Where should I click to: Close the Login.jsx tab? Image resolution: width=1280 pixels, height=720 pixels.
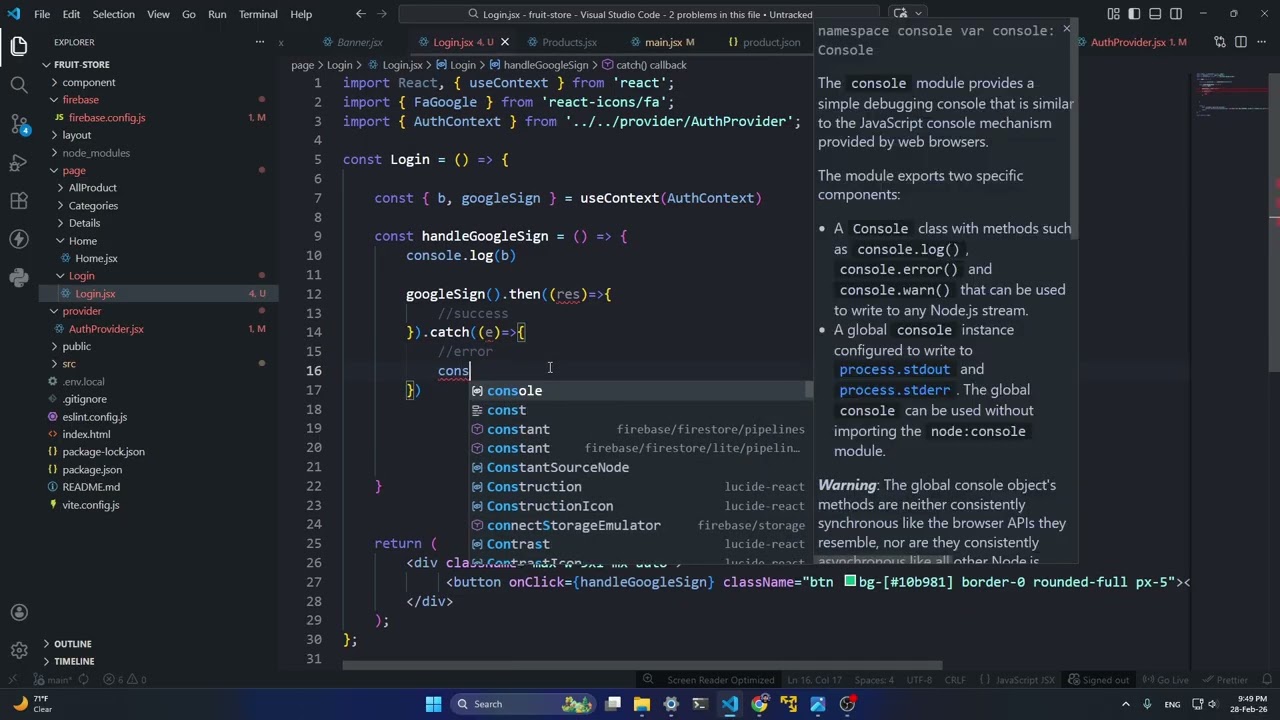[x=504, y=42]
